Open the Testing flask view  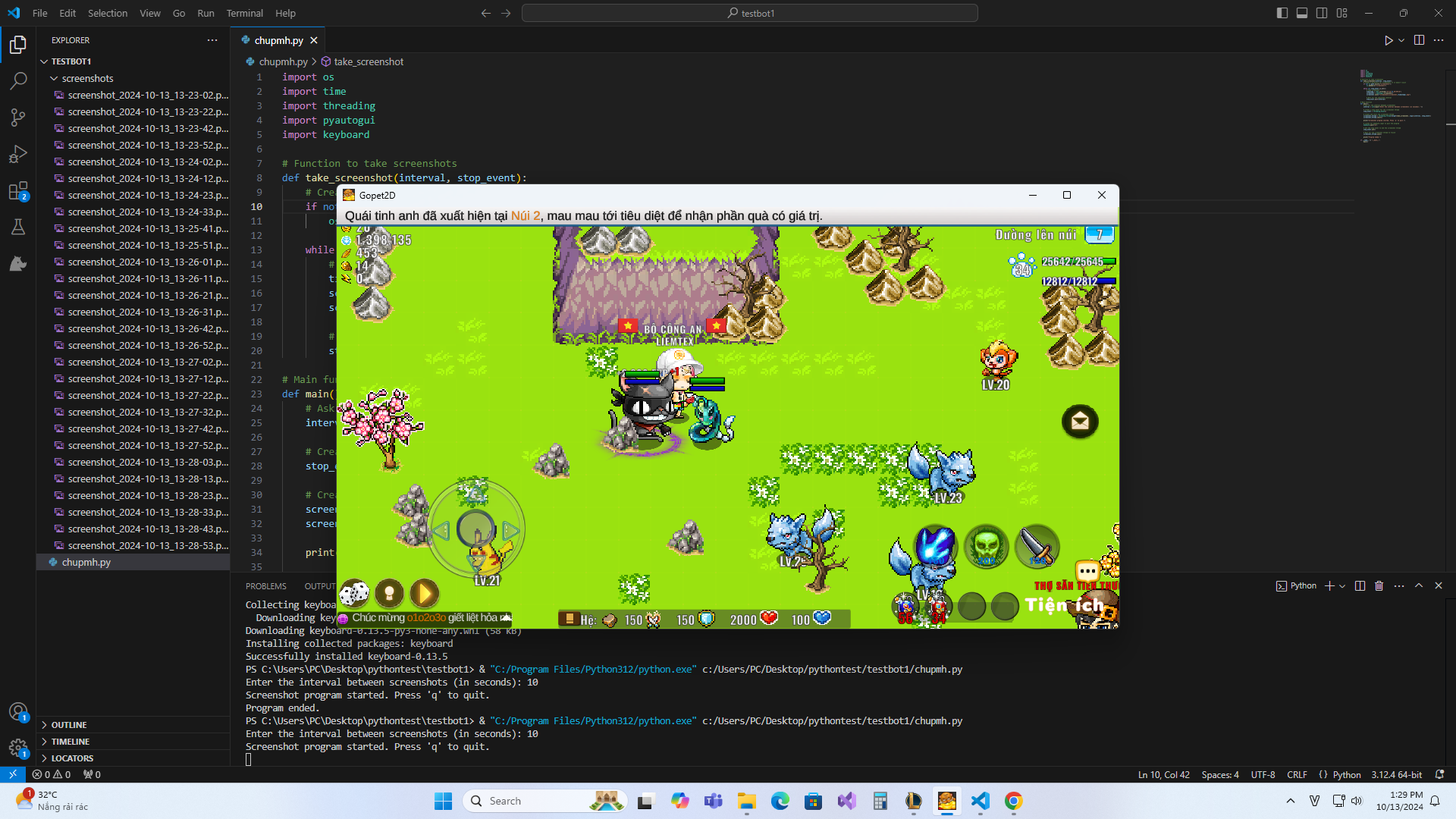pos(18,227)
